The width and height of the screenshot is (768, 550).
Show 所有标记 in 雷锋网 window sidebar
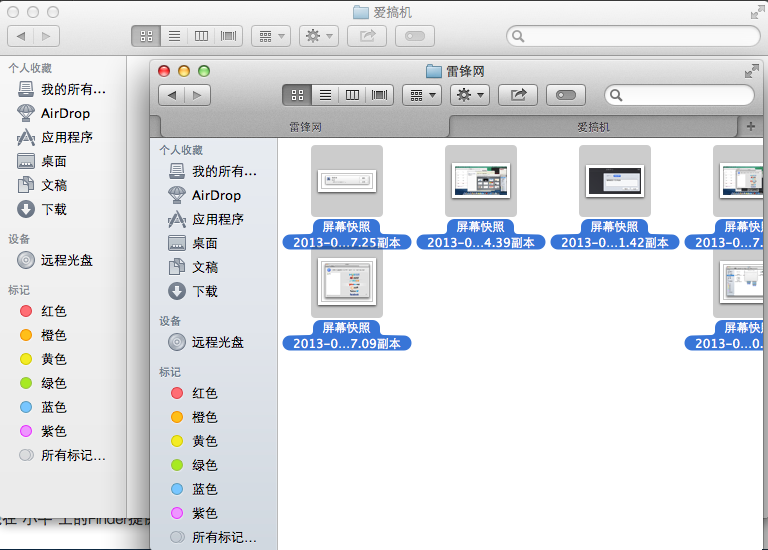[213, 537]
